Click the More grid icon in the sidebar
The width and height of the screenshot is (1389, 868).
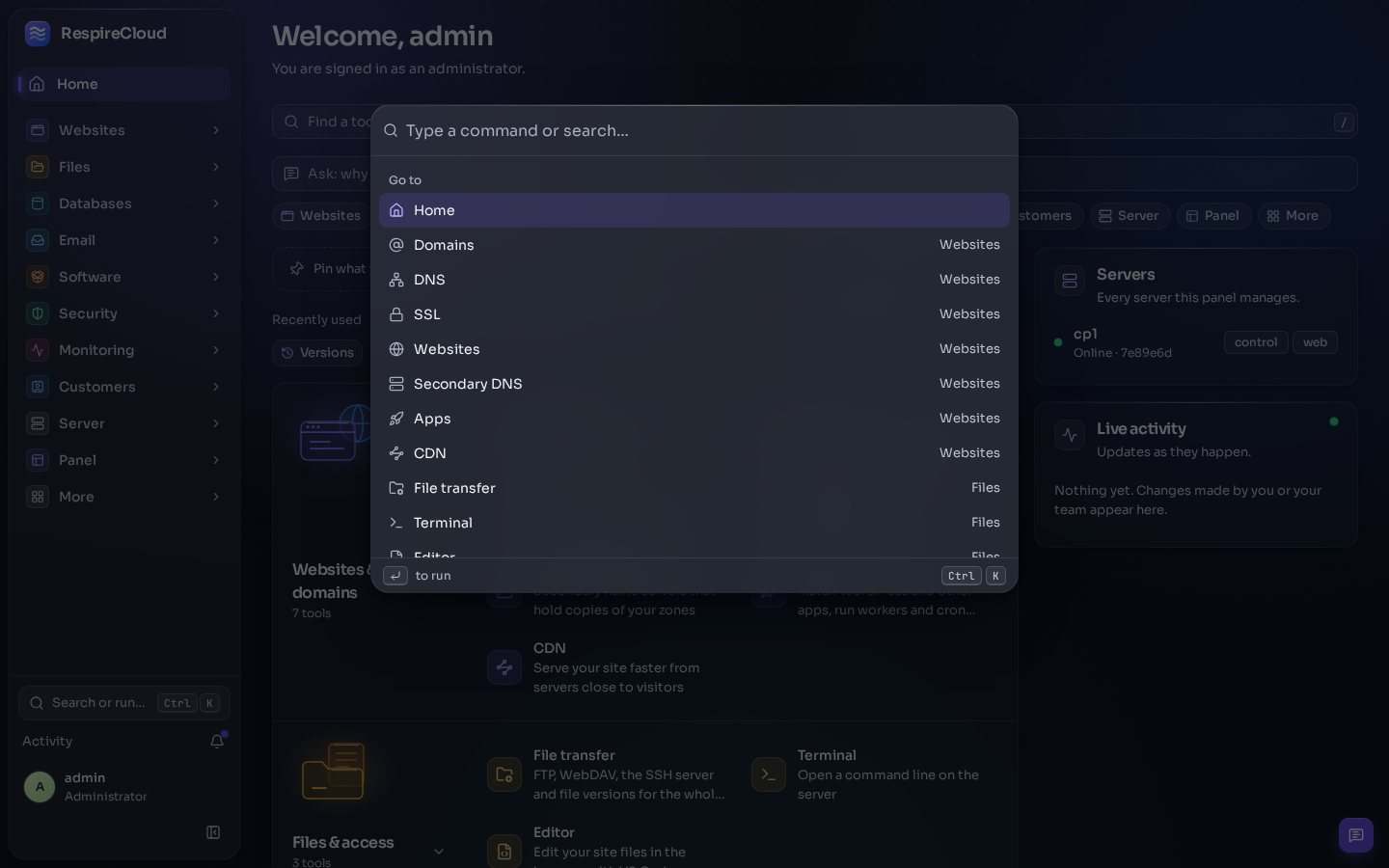[38, 497]
